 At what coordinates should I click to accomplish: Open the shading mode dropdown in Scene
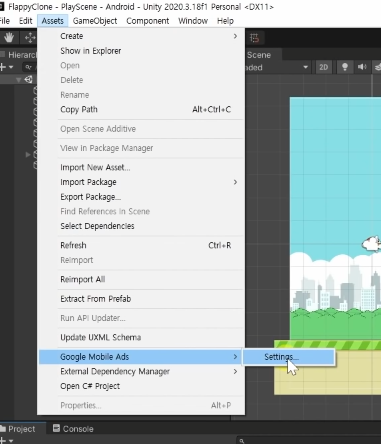pos(277,68)
